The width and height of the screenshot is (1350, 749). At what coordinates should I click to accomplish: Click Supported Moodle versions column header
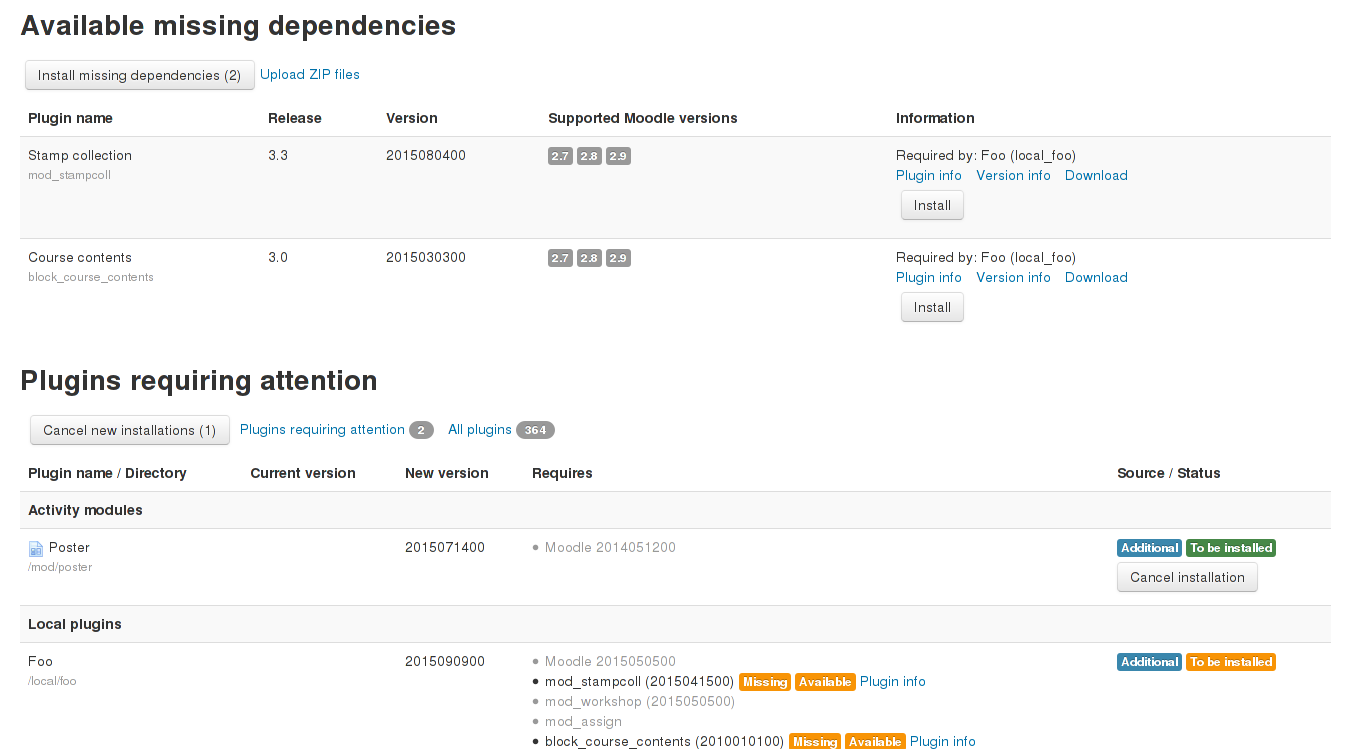[x=643, y=118]
